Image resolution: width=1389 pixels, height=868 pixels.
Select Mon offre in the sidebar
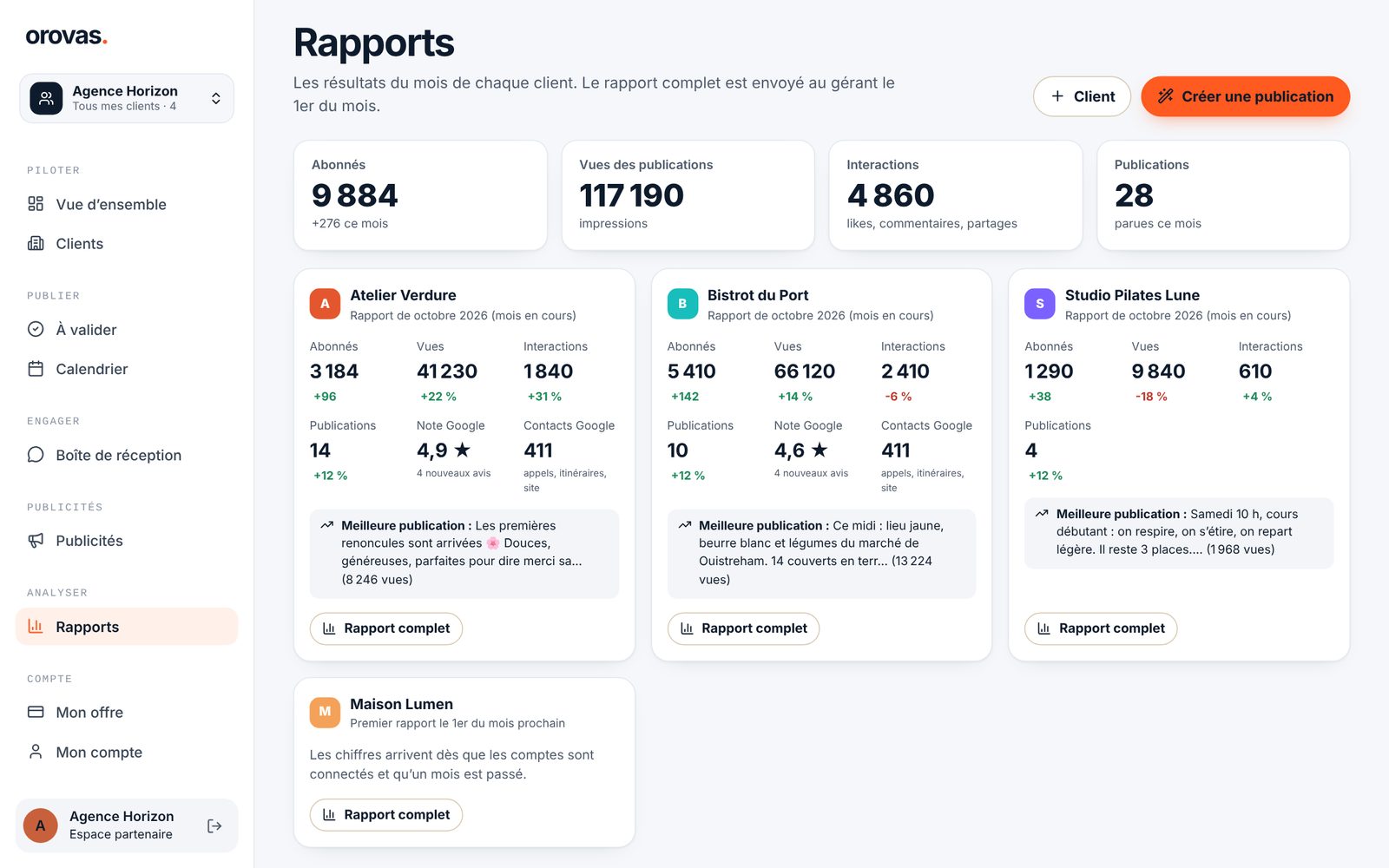127,712
